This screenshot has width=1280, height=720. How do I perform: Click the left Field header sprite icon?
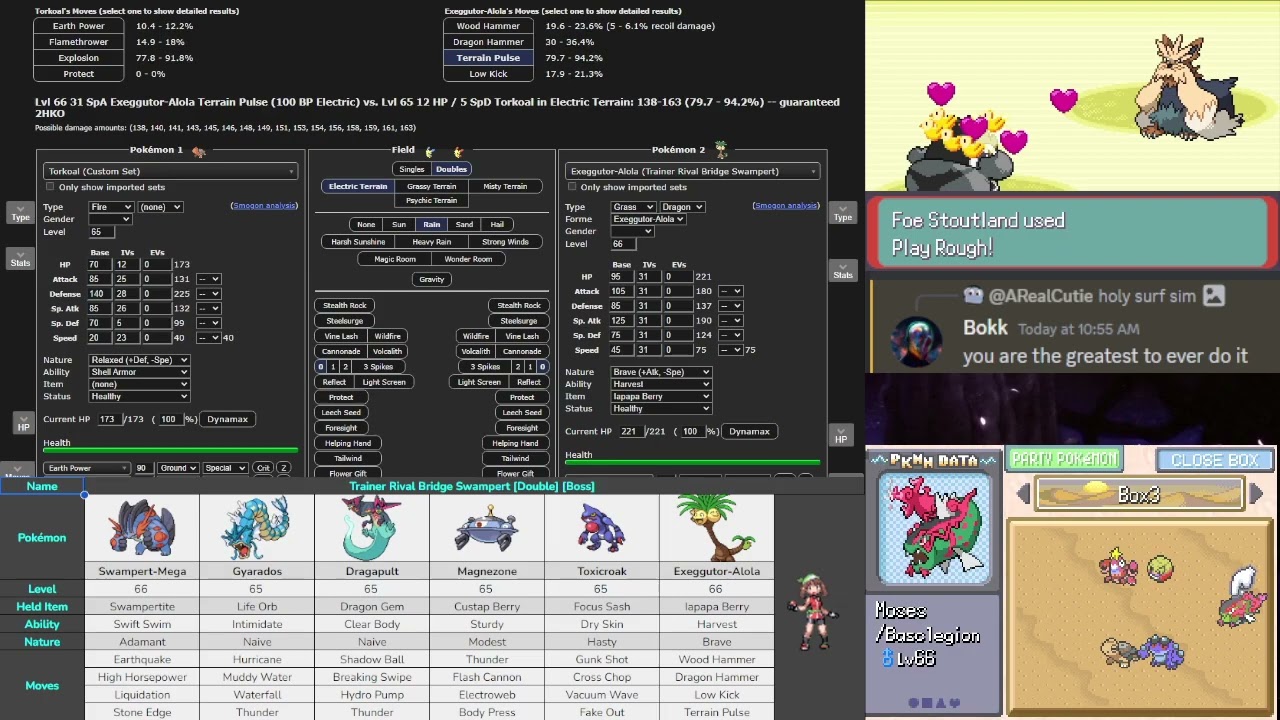click(430, 151)
